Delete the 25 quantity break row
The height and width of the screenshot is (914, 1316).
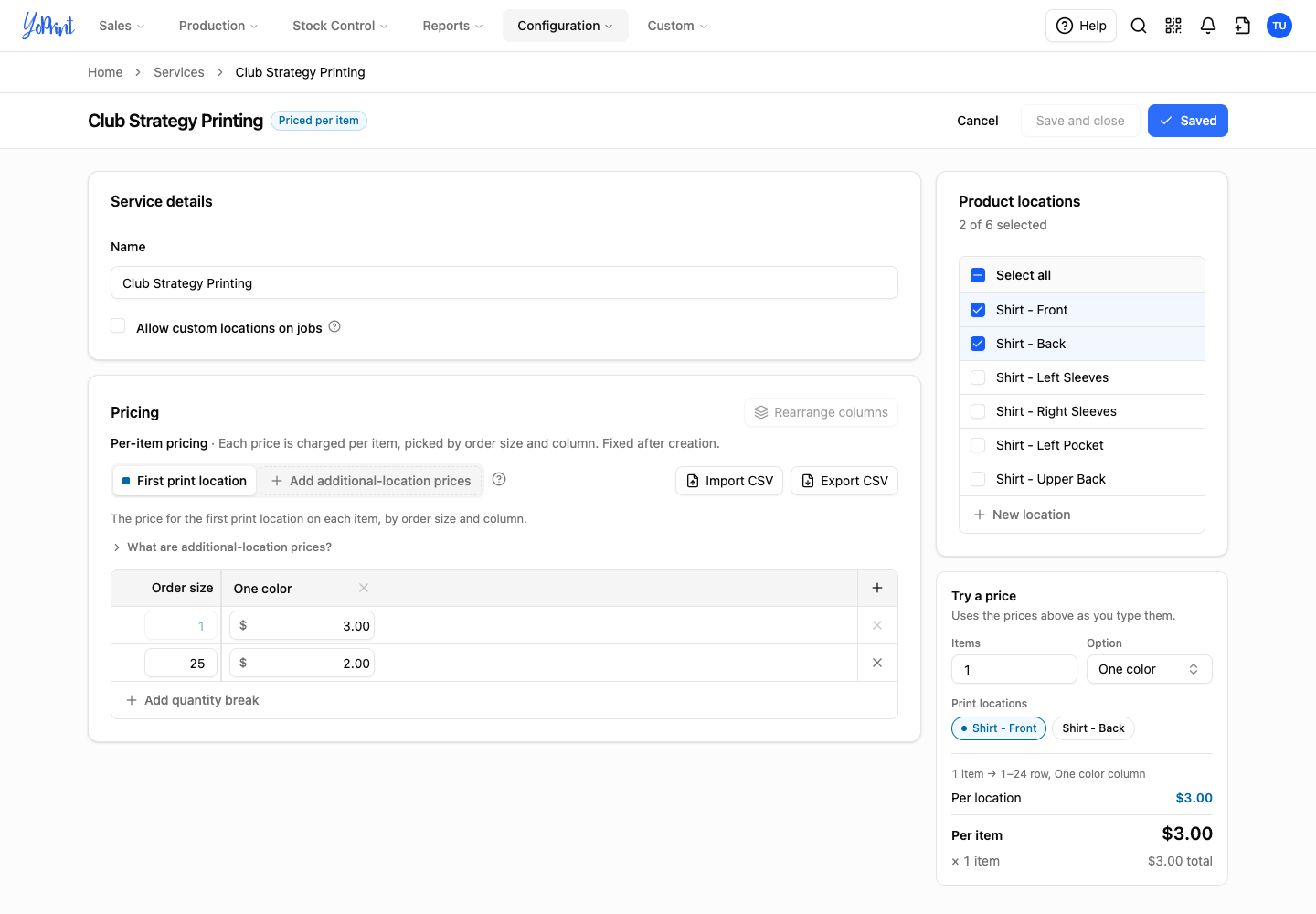(877, 663)
